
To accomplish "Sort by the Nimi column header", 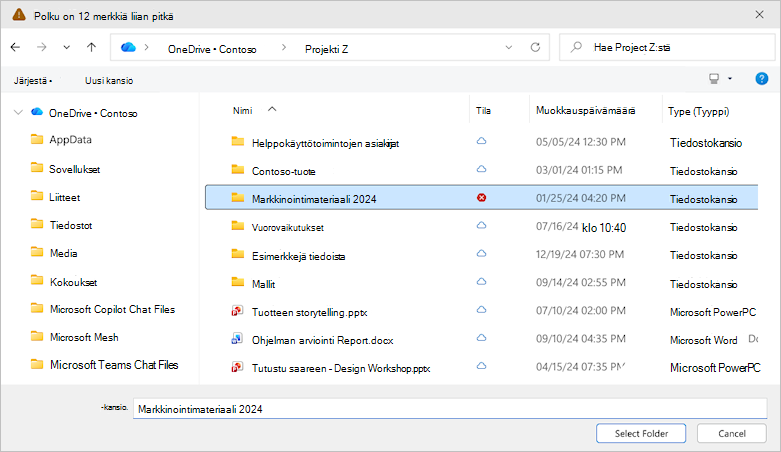I will point(243,111).
